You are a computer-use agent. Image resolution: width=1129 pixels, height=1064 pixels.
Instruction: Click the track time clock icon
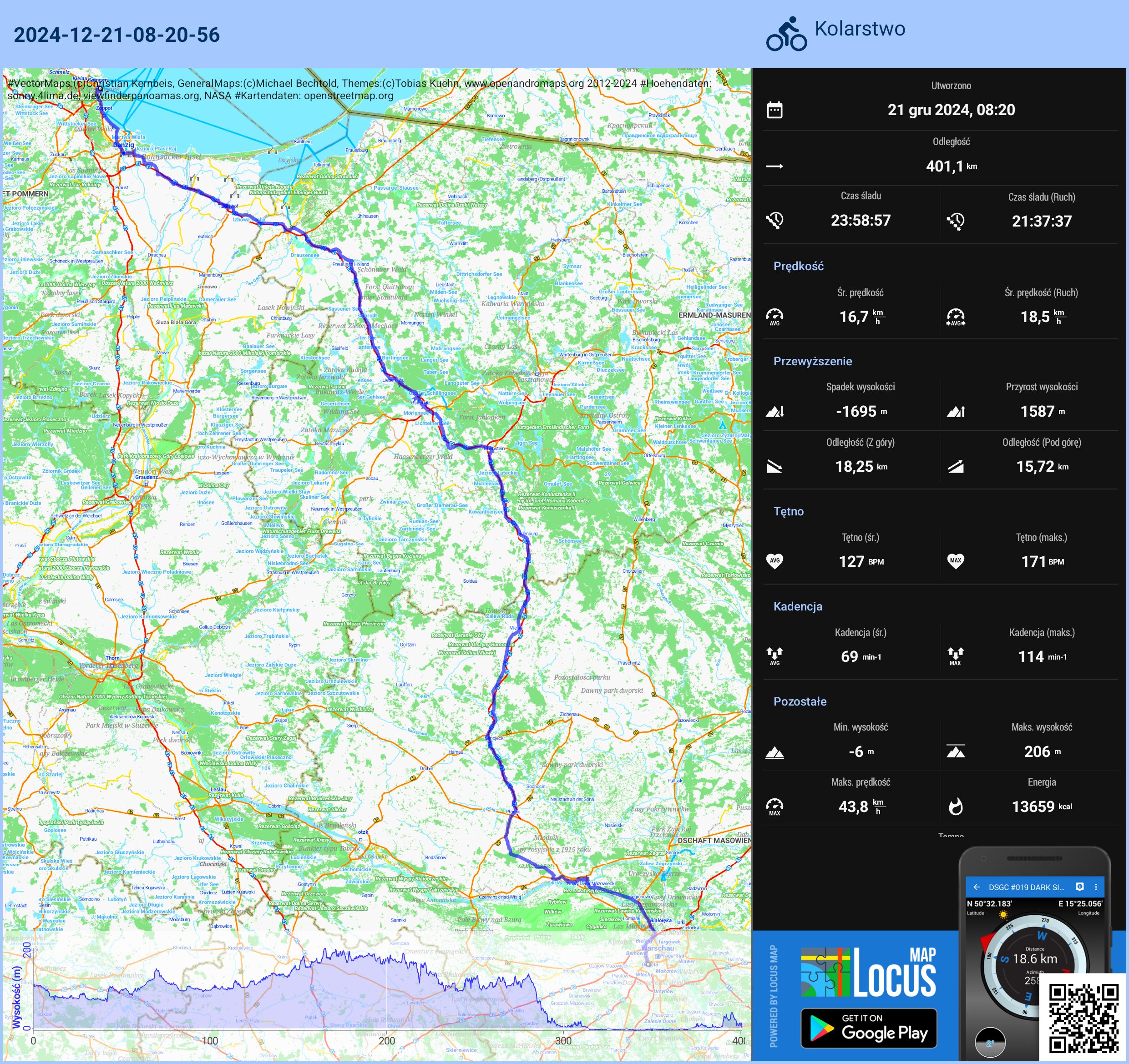[x=775, y=220]
